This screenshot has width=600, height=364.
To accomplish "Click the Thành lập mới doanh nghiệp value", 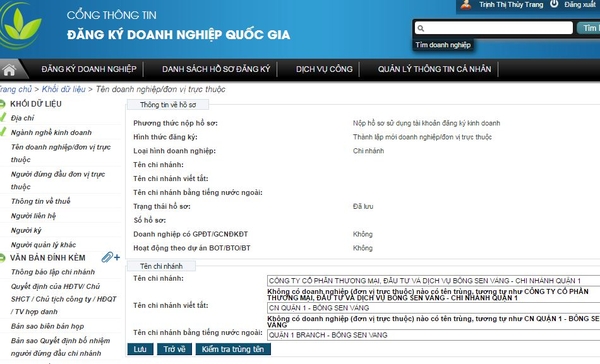I will (422, 137).
